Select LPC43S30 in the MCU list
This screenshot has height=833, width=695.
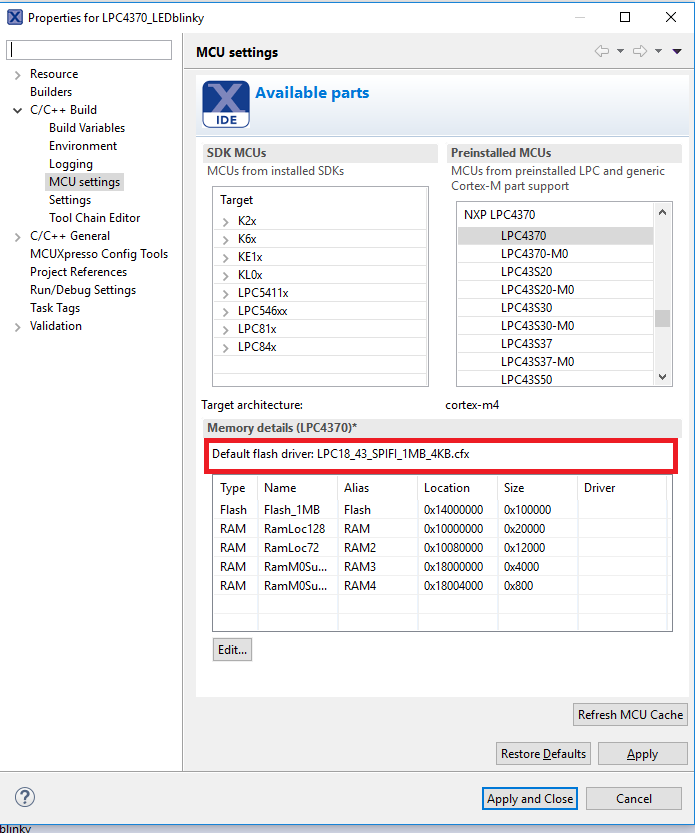[555, 308]
